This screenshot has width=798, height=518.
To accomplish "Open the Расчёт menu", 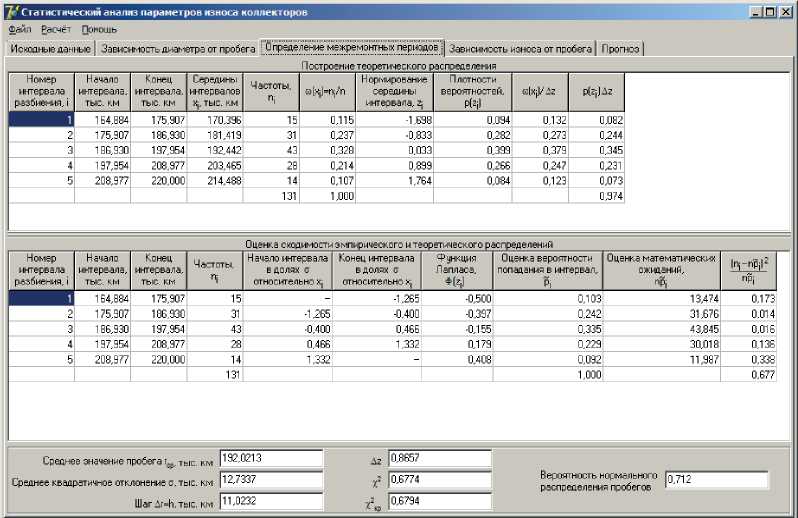I will point(56,30).
